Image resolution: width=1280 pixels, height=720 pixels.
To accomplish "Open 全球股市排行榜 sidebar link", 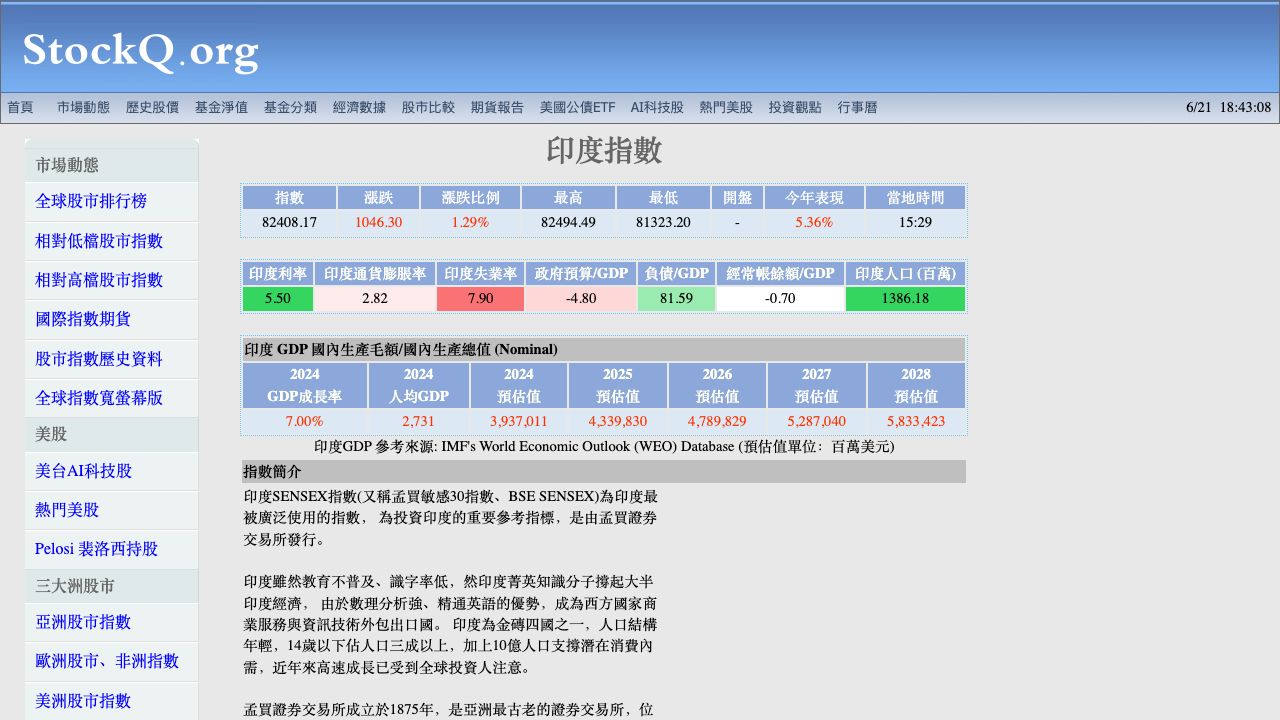I will [x=91, y=202].
